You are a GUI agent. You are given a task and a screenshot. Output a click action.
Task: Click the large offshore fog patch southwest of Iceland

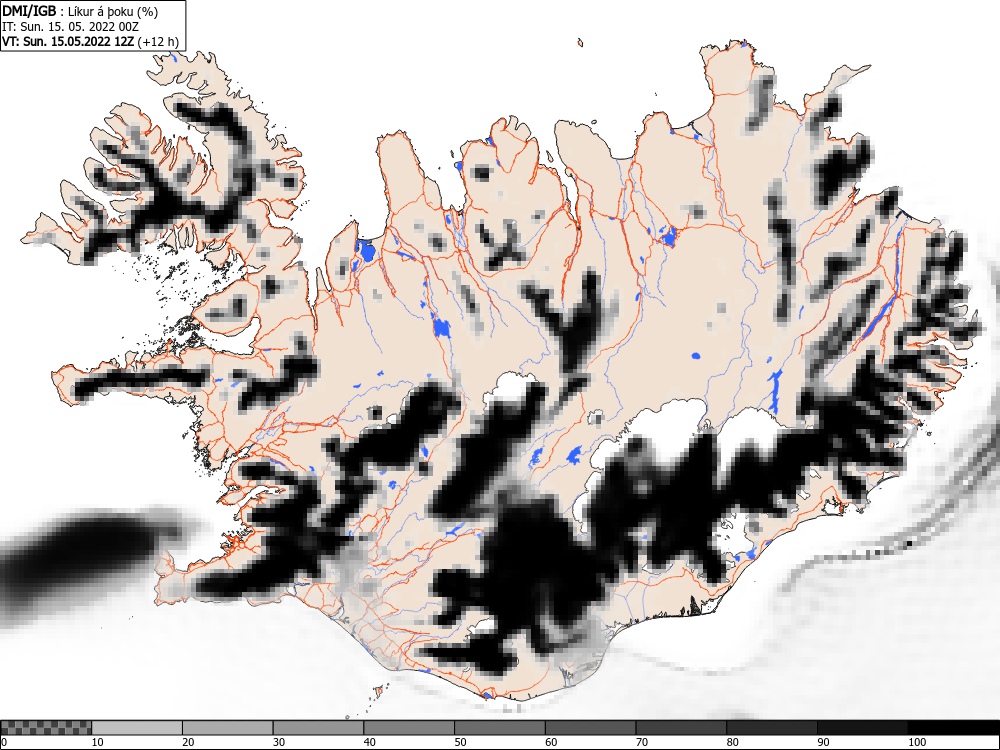83,558
